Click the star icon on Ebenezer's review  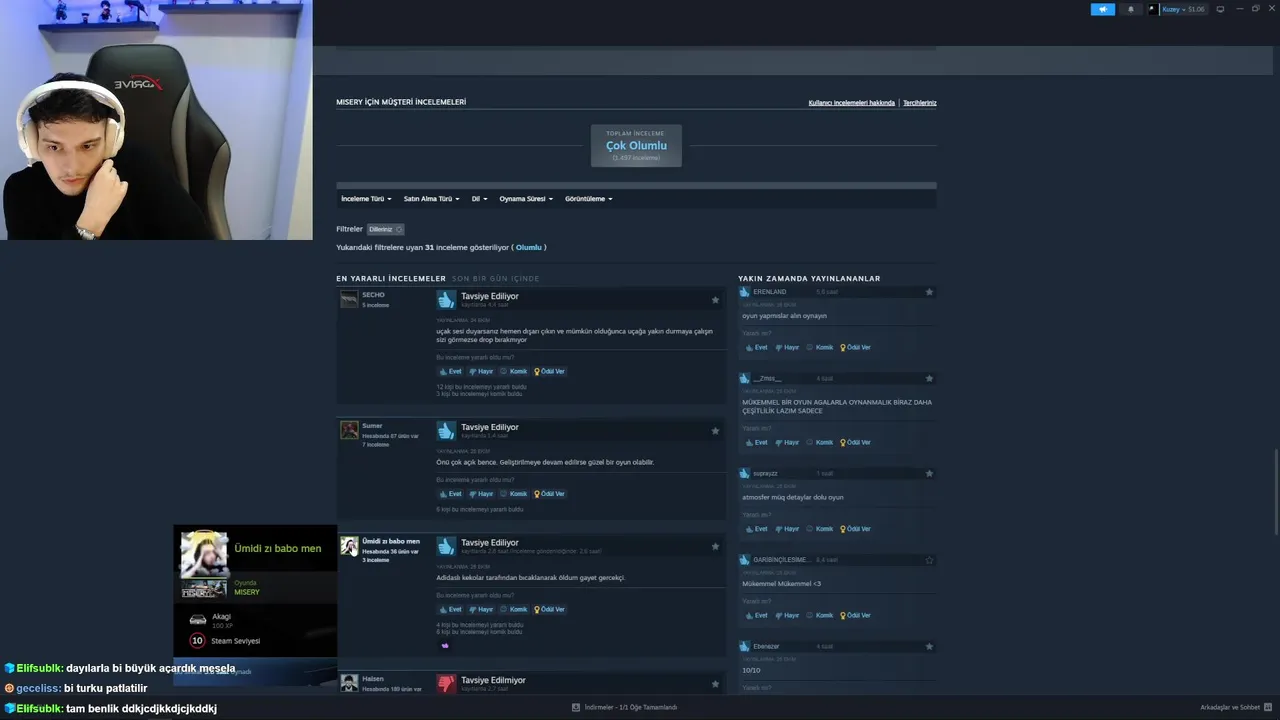coord(929,646)
